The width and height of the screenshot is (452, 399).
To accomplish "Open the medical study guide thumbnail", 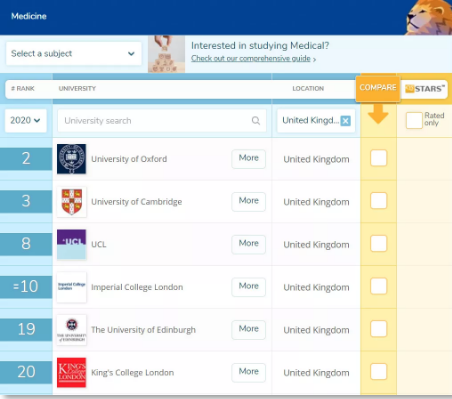I will tap(166, 54).
